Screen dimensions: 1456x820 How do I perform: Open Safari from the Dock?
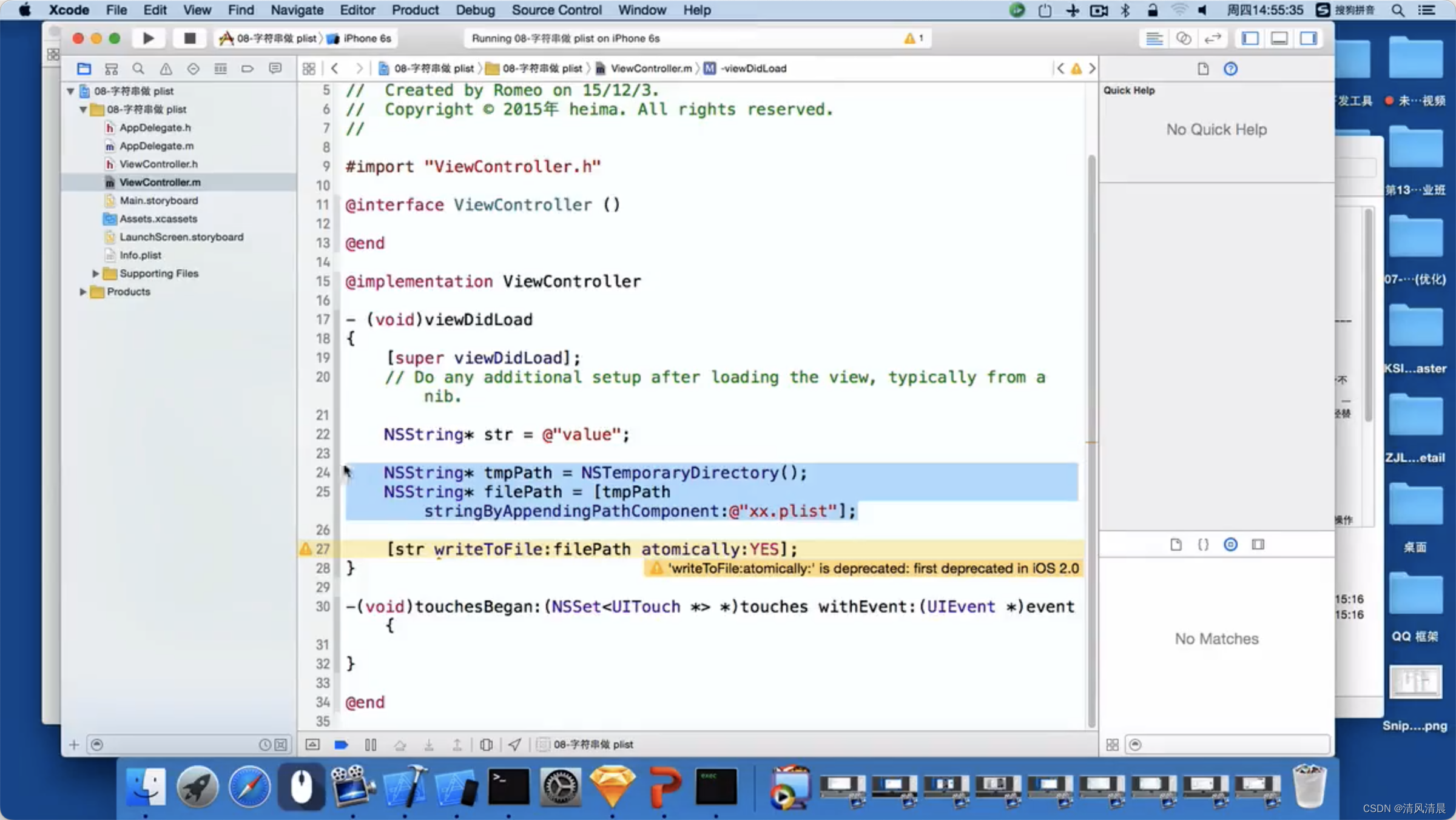(x=249, y=787)
